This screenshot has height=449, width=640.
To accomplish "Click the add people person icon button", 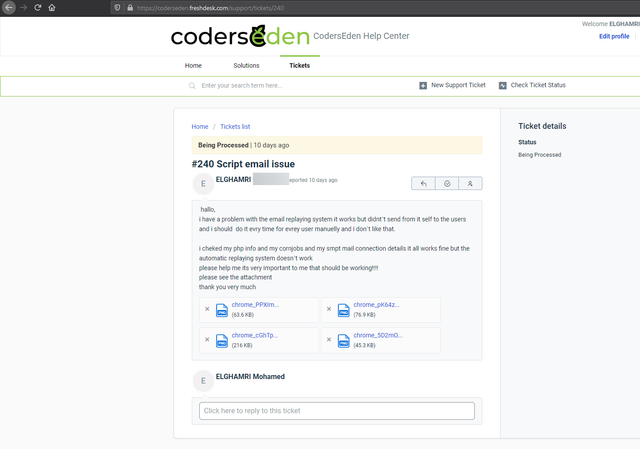I will click(470, 183).
